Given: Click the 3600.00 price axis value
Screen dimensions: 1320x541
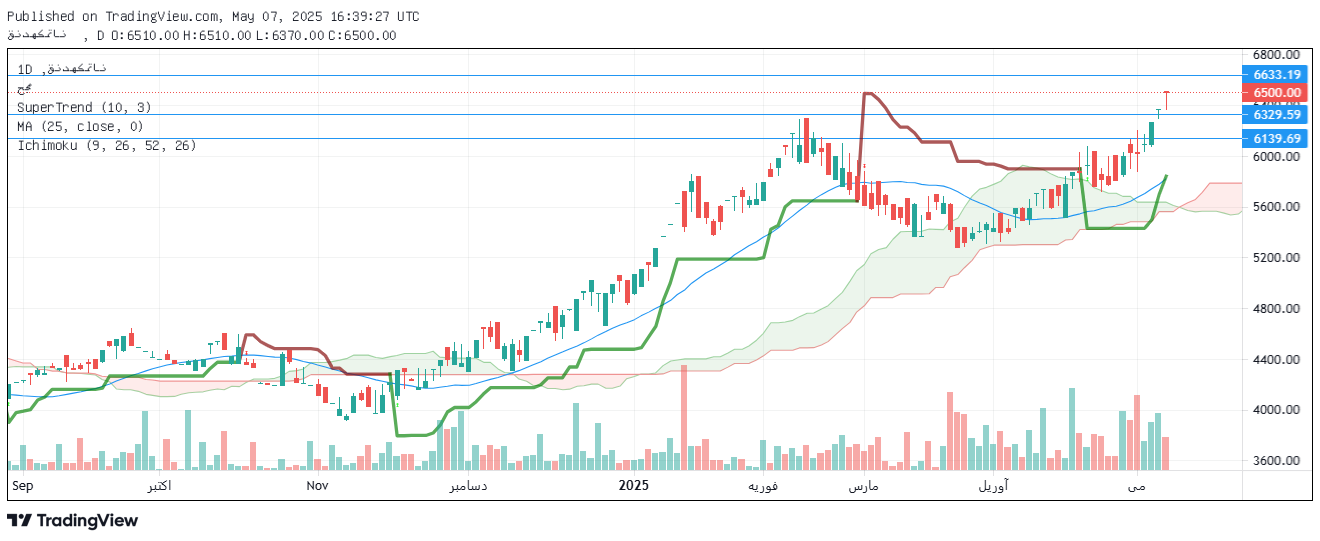Looking at the screenshot, I should 1276,461.
